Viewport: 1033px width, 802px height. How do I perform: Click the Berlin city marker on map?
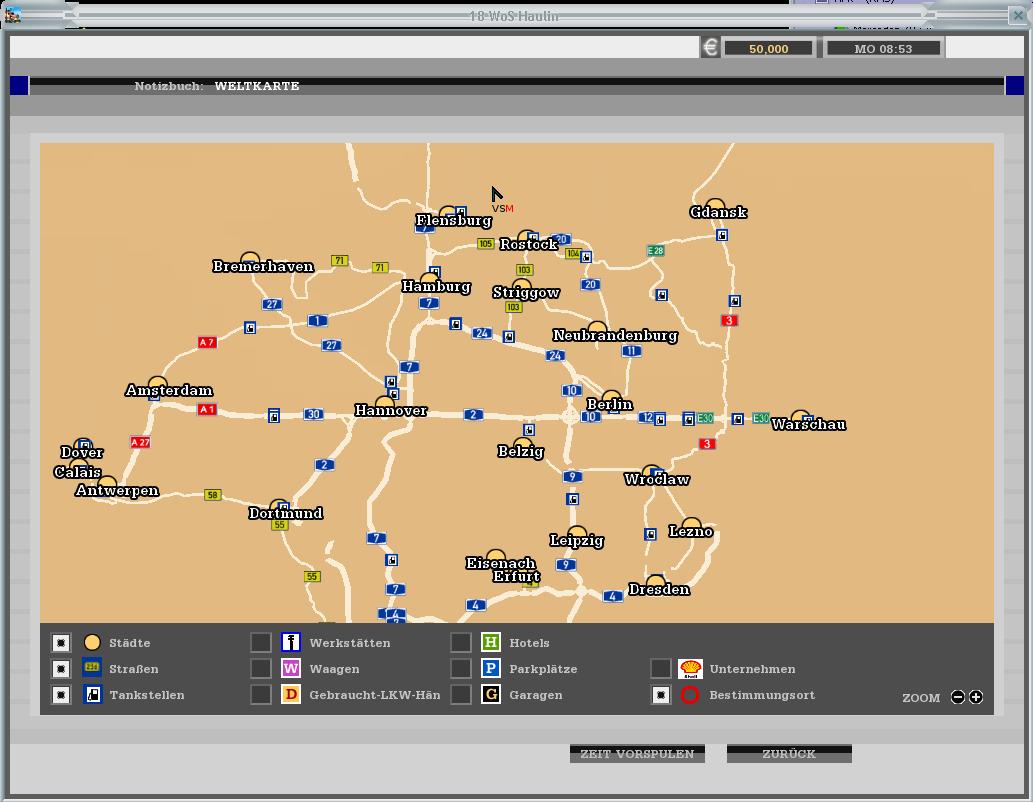click(611, 398)
